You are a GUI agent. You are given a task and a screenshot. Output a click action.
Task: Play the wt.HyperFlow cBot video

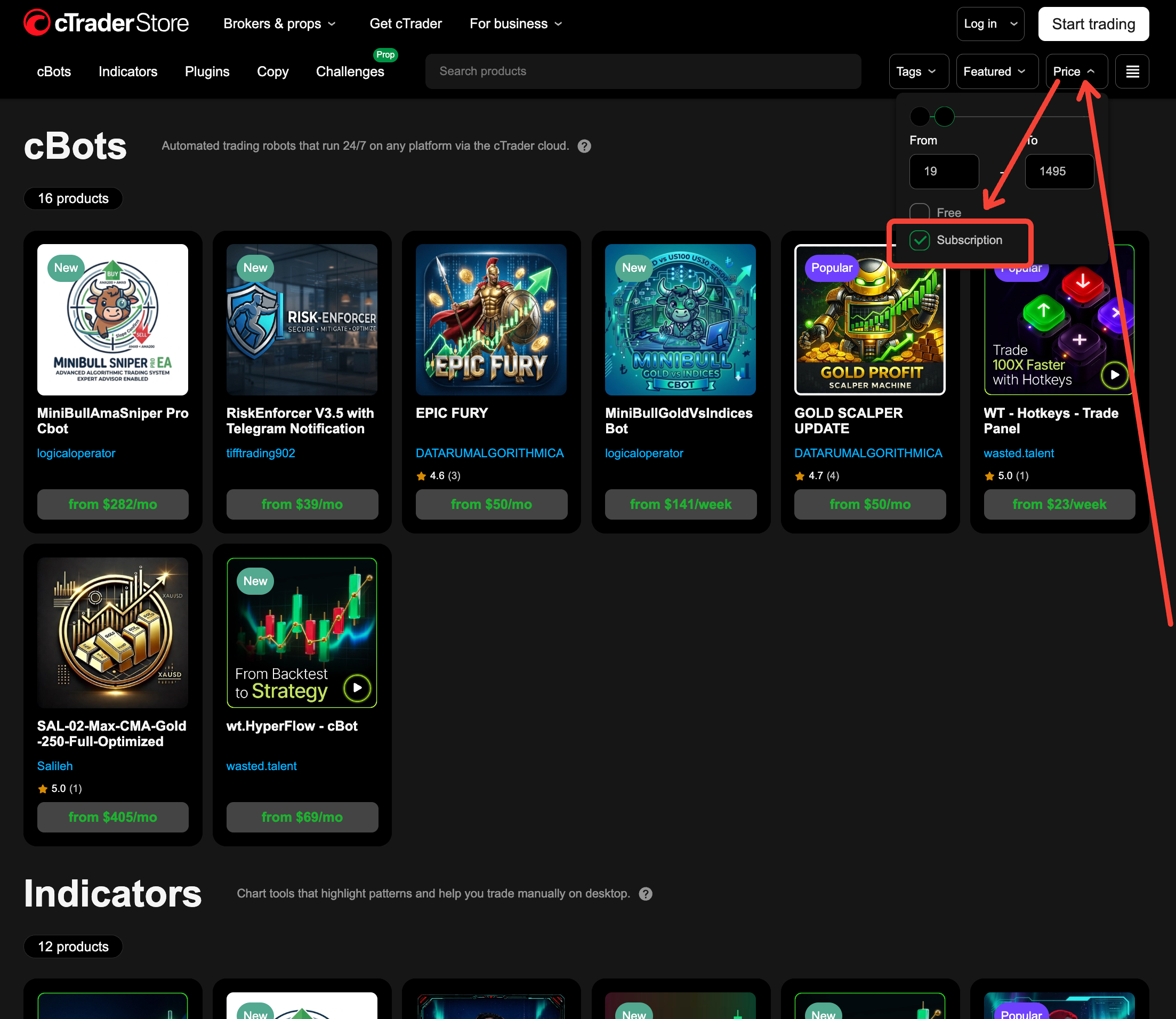coord(357,688)
